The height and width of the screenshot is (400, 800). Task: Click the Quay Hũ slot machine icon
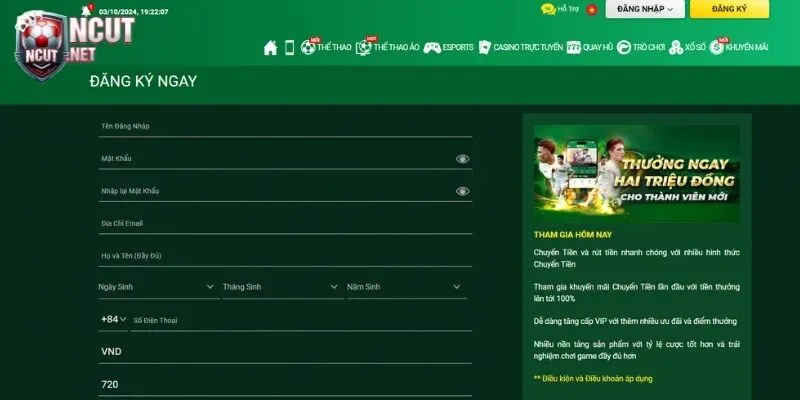573,47
